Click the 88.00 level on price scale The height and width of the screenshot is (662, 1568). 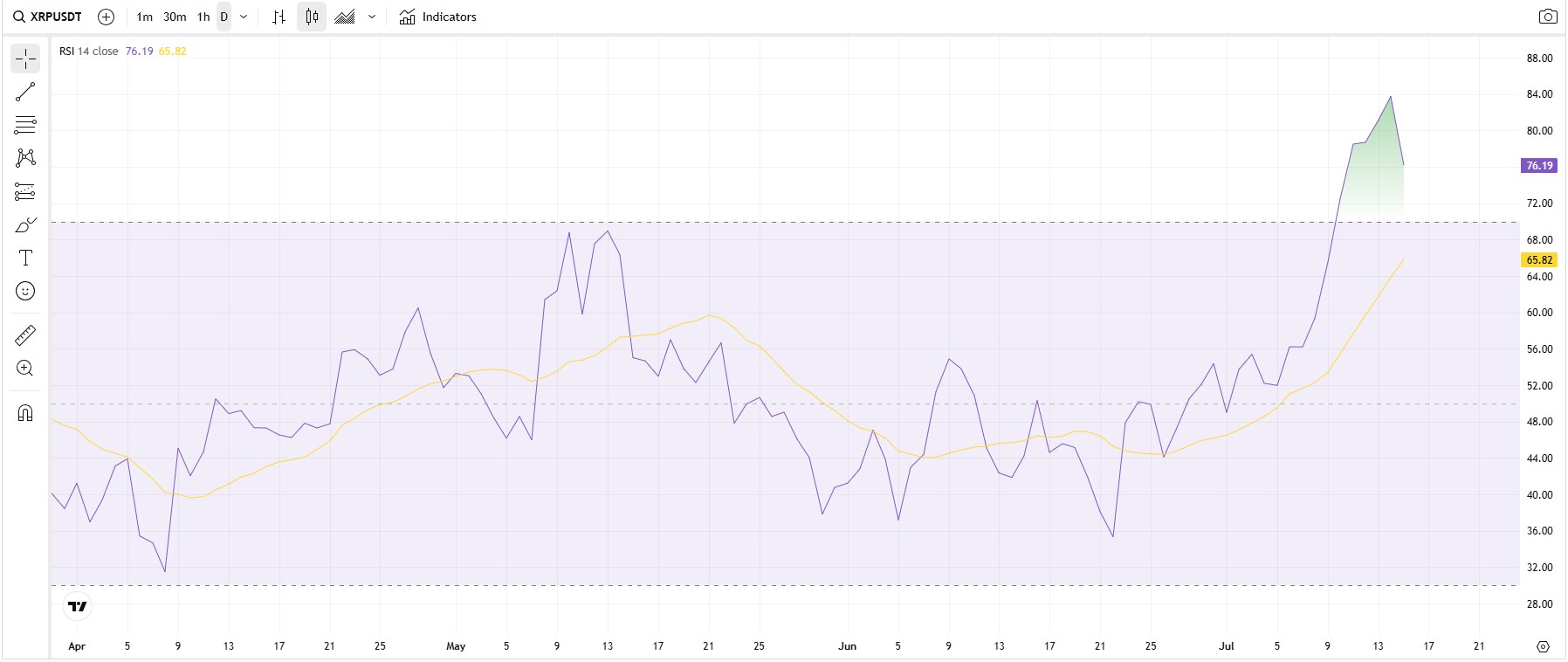(1539, 59)
